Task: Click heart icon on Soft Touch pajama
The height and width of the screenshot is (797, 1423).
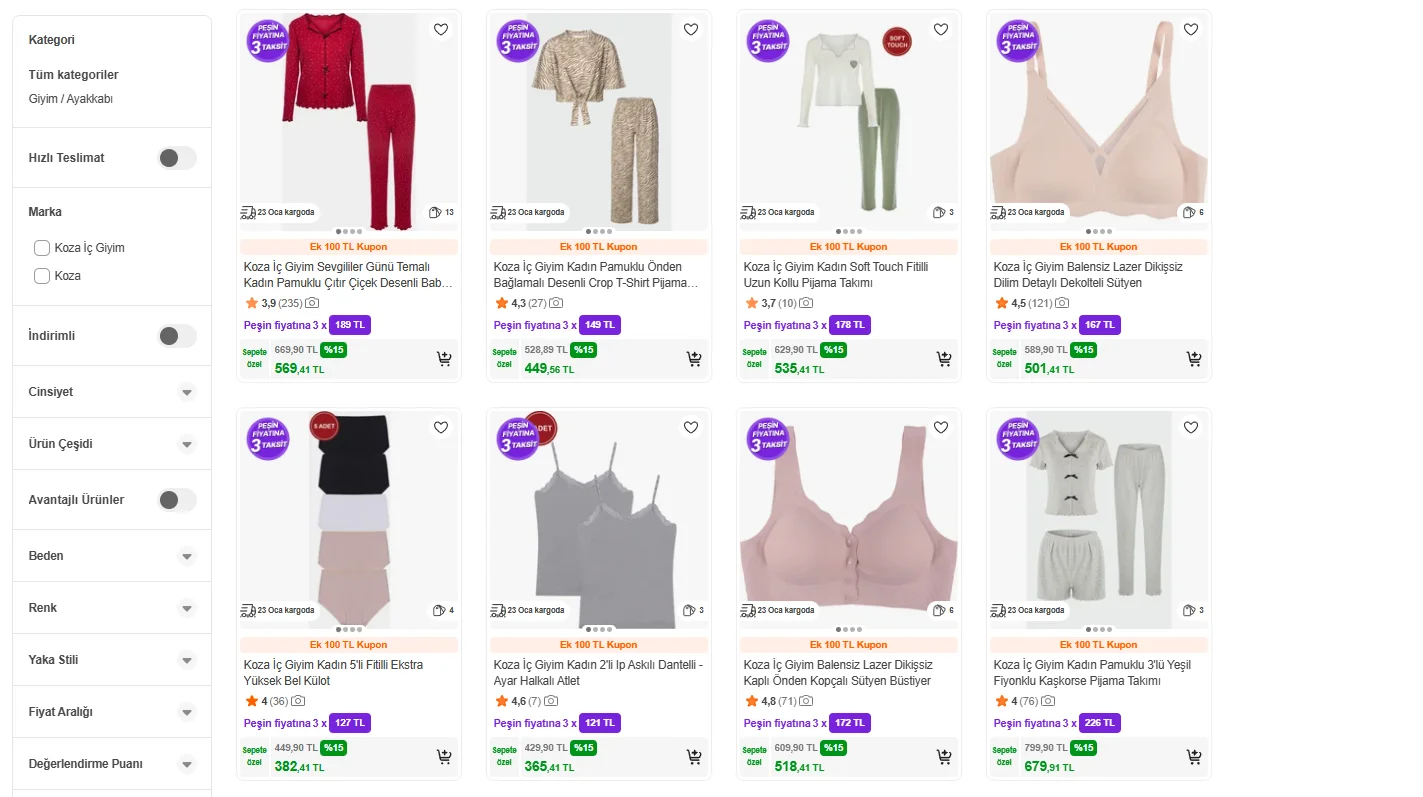Action: [941, 30]
